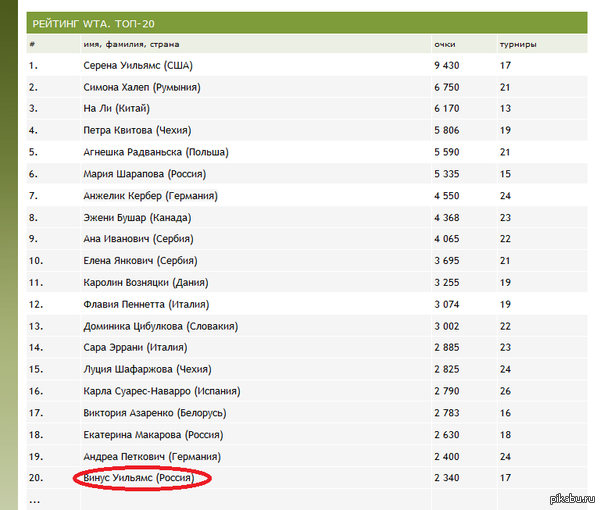
Task: Open Каролин Возняцки (Дания) entry
Action: (146, 283)
